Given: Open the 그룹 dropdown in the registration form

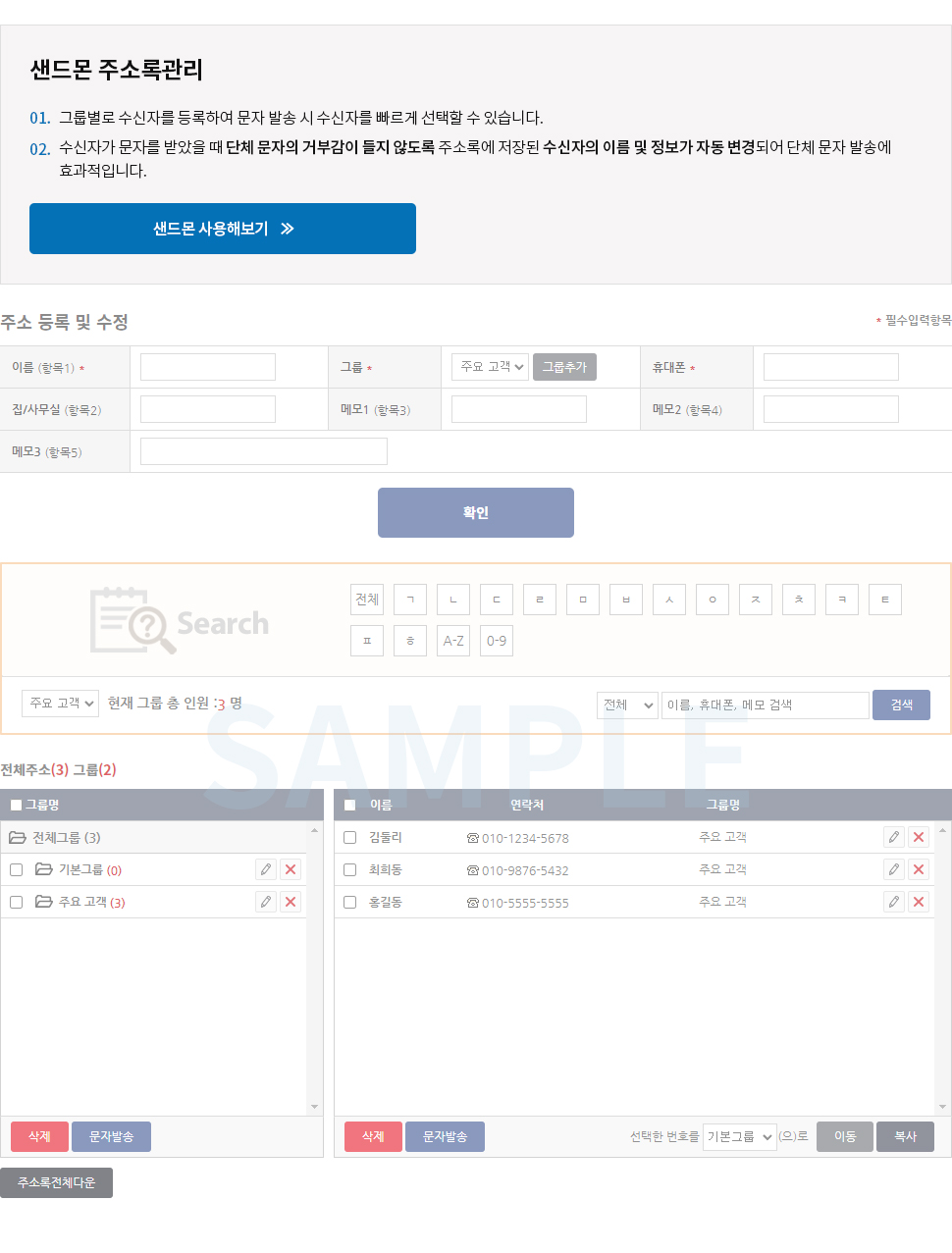Looking at the screenshot, I should (x=491, y=366).
